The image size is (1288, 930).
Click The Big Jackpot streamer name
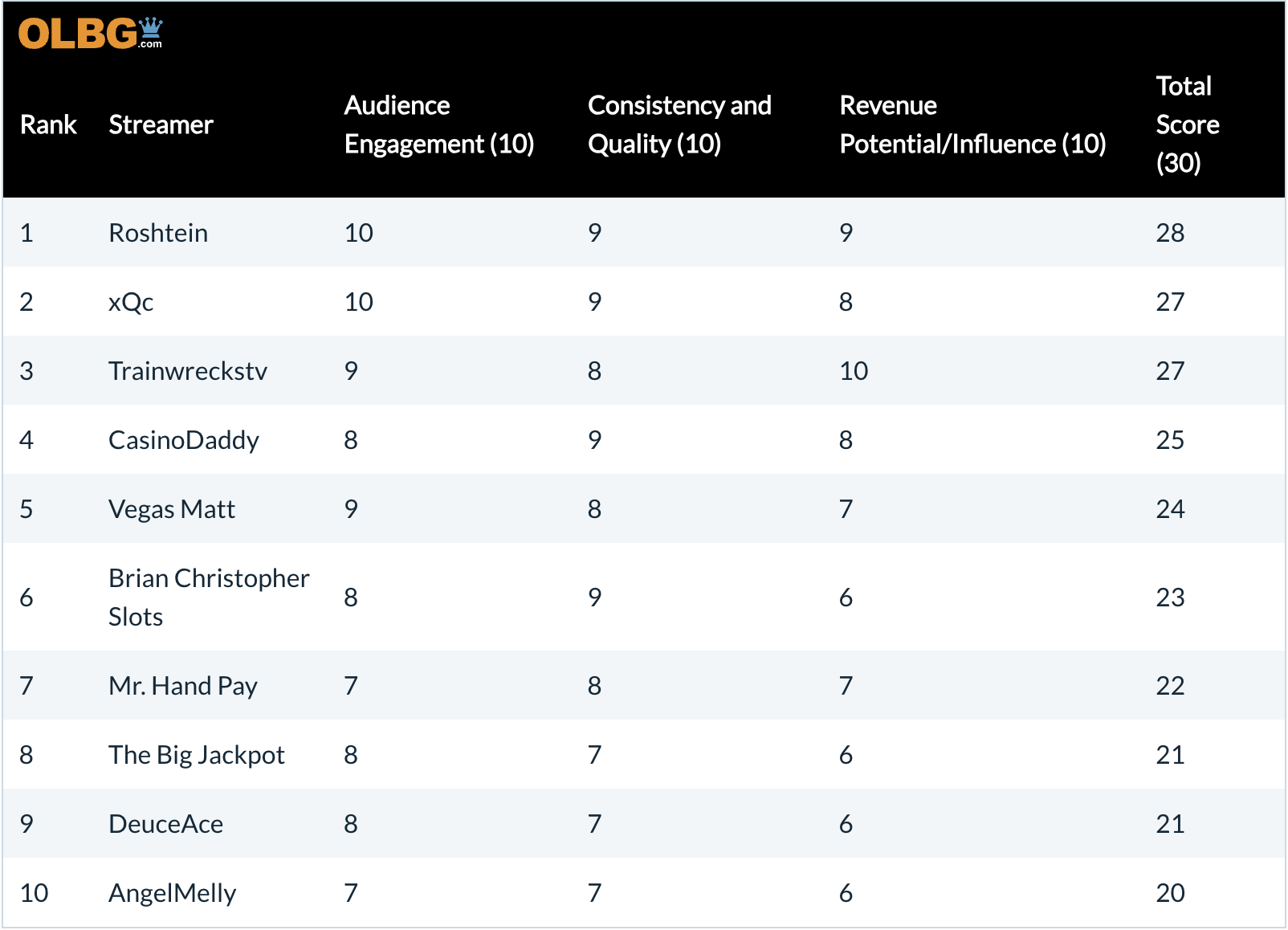(197, 755)
